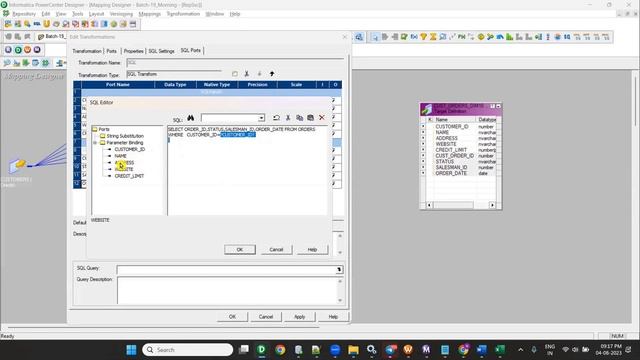Click the Port Name column header

(x=118, y=84)
